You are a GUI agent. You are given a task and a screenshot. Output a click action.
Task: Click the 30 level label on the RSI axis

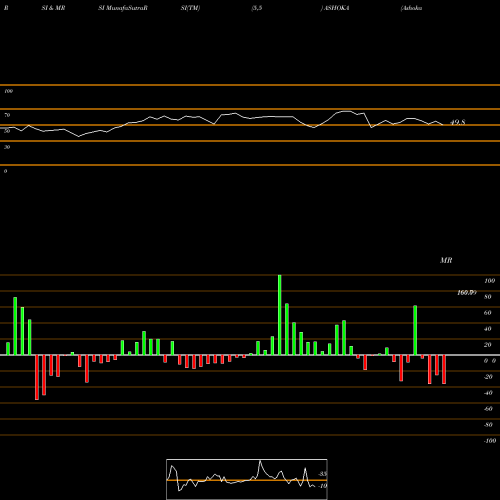coord(7,147)
